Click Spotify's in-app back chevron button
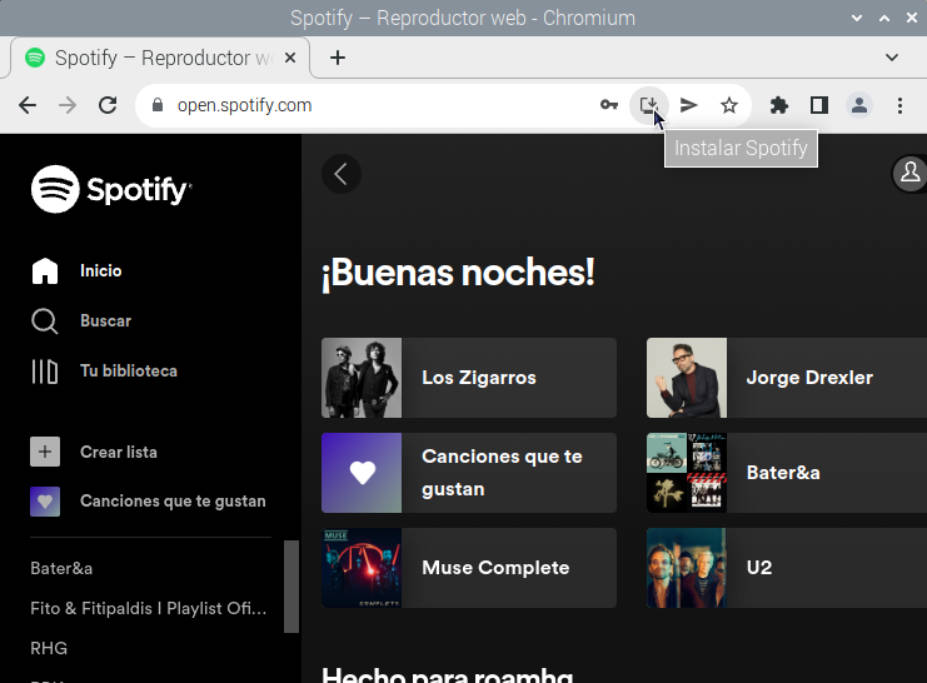927x683 pixels. [x=341, y=174]
